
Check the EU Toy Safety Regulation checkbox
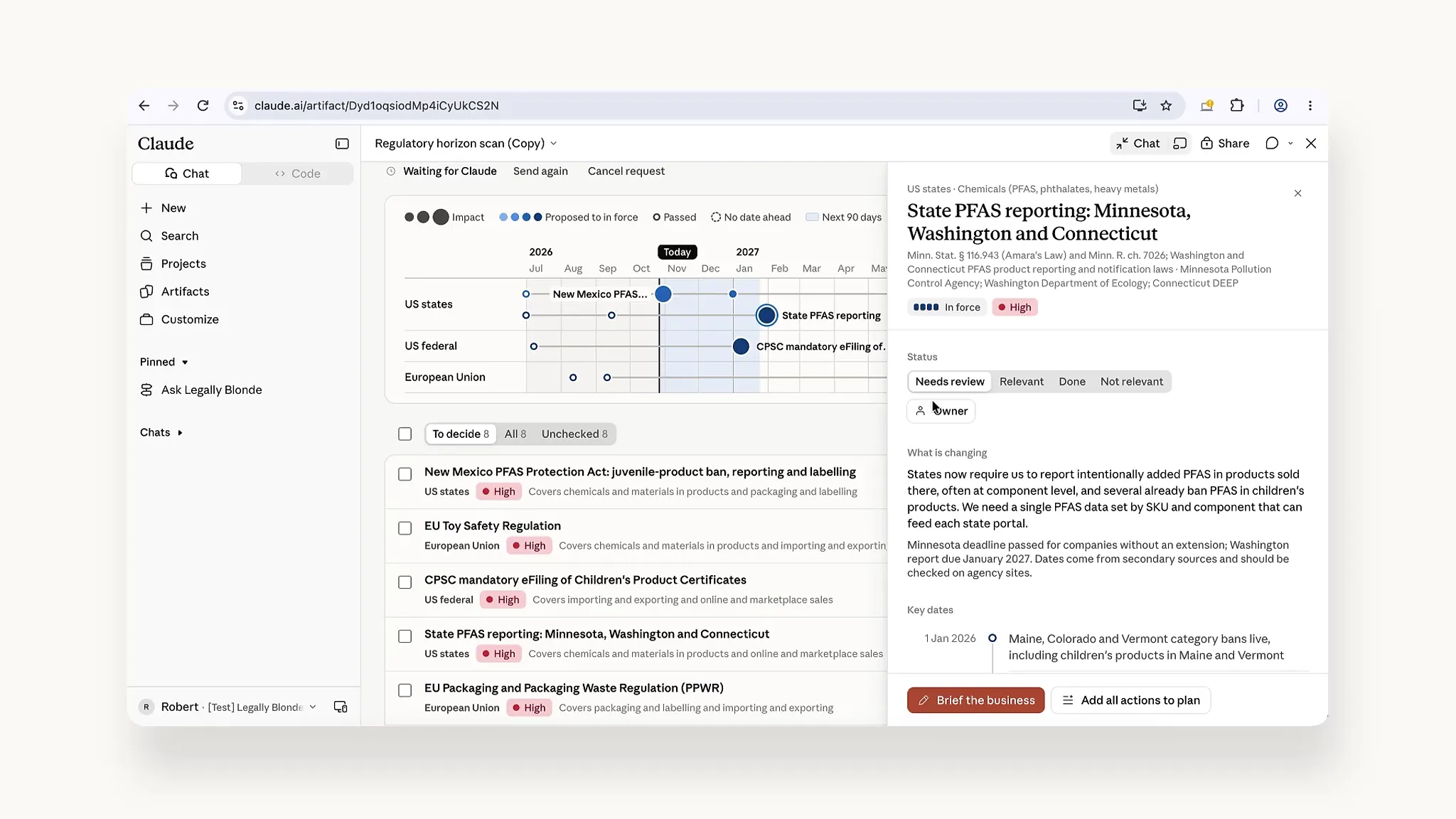[x=405, y=528]
